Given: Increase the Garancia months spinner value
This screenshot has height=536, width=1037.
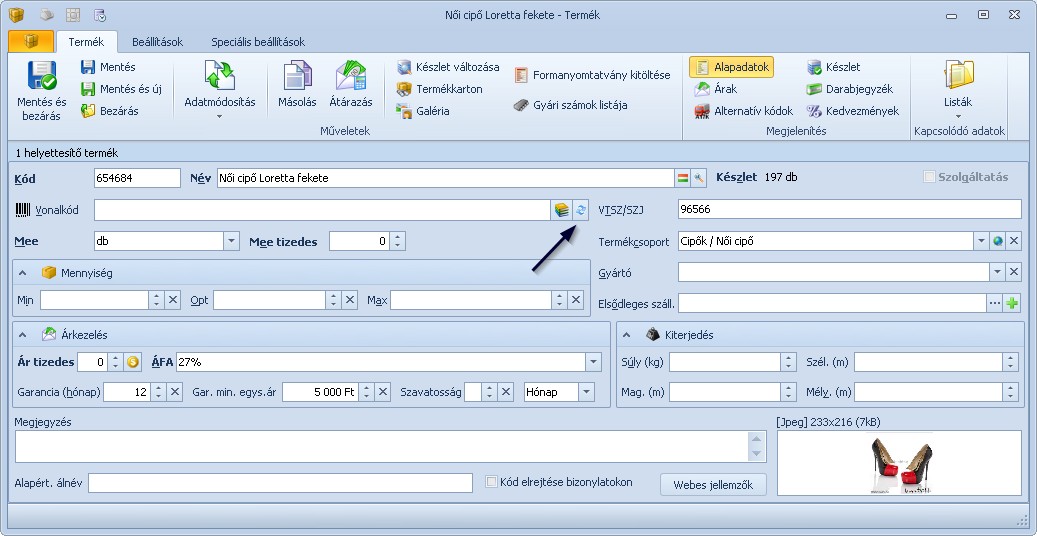Looking at the screenshot, I should (x=156, y=387).
